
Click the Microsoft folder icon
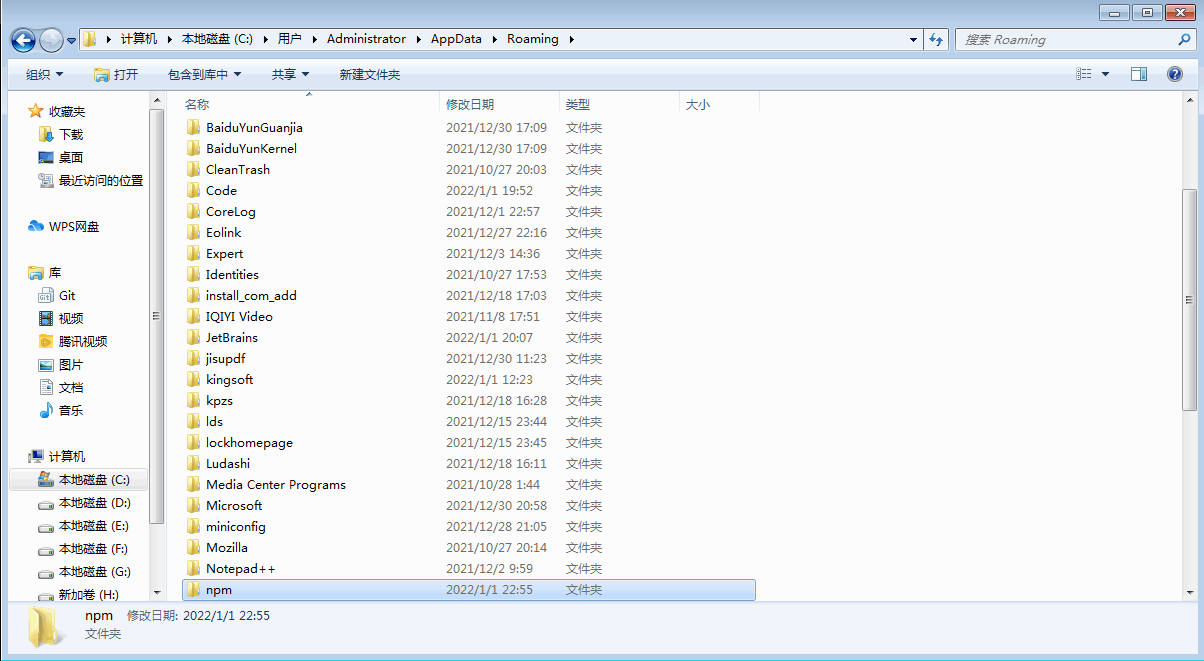coord(194,505)
